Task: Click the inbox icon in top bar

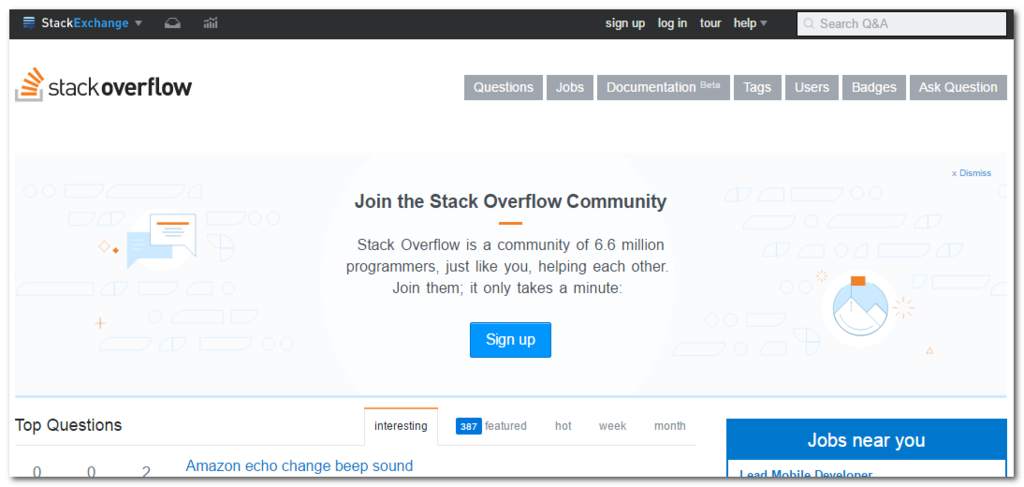Action: coord(172,24)
